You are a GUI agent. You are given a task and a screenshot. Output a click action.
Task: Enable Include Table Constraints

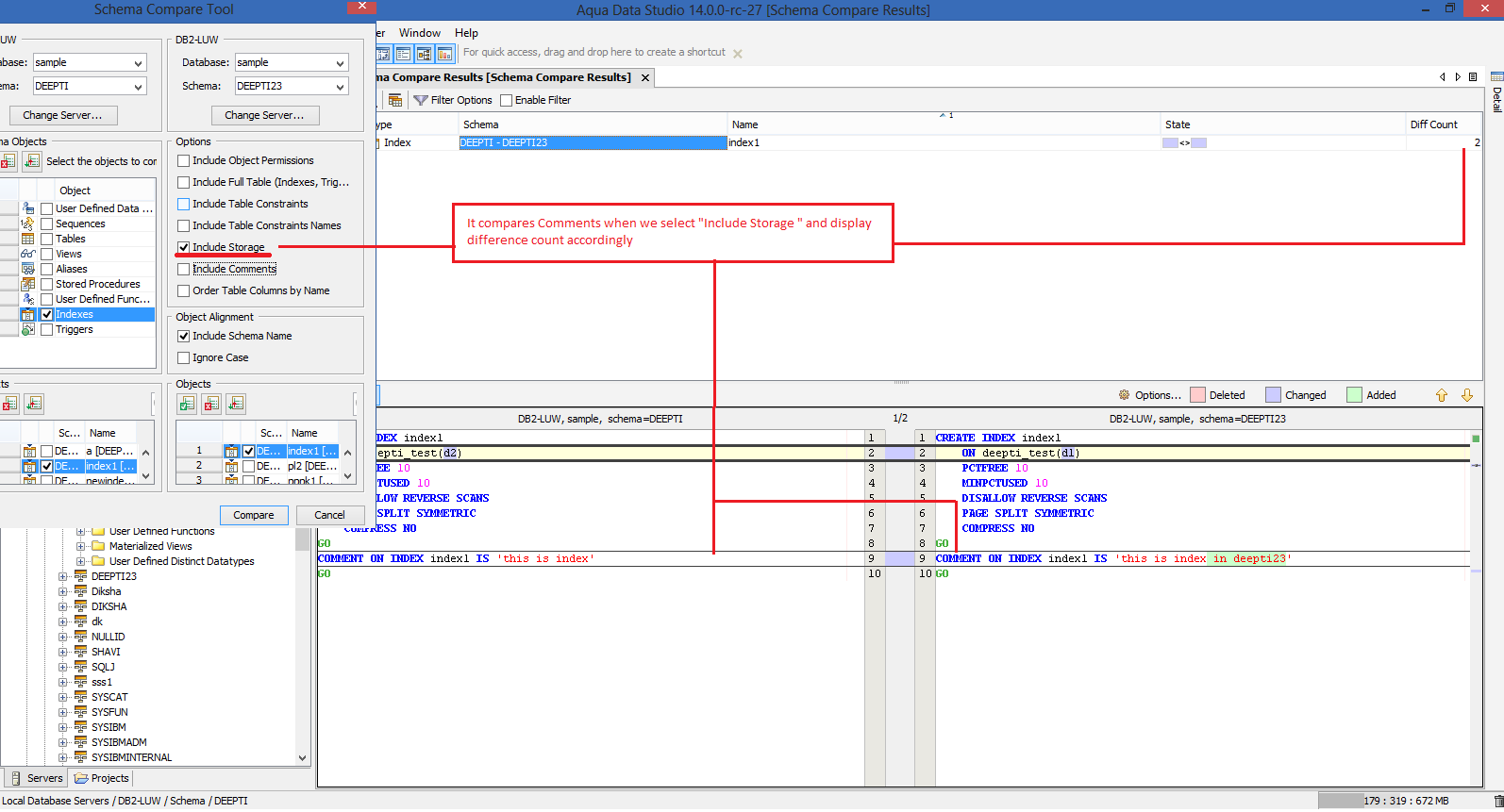tap(184, 205)
